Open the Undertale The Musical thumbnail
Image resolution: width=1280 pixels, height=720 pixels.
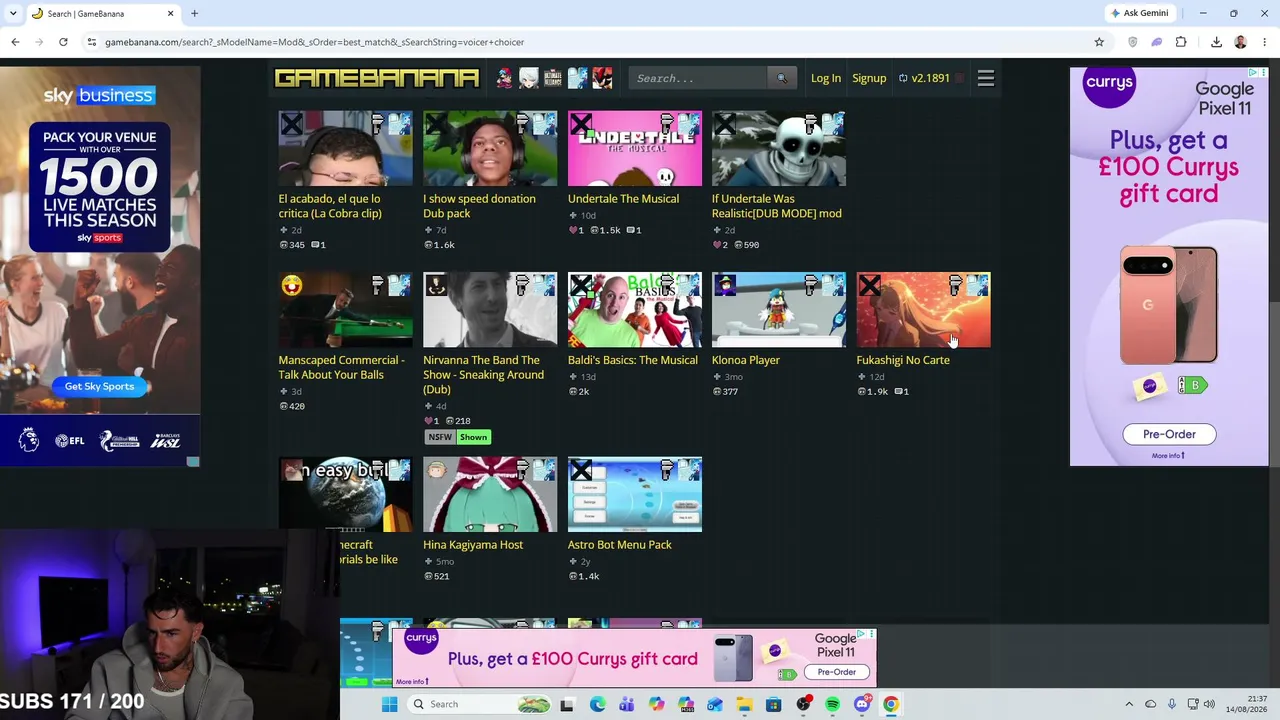(x=635, y=149)
